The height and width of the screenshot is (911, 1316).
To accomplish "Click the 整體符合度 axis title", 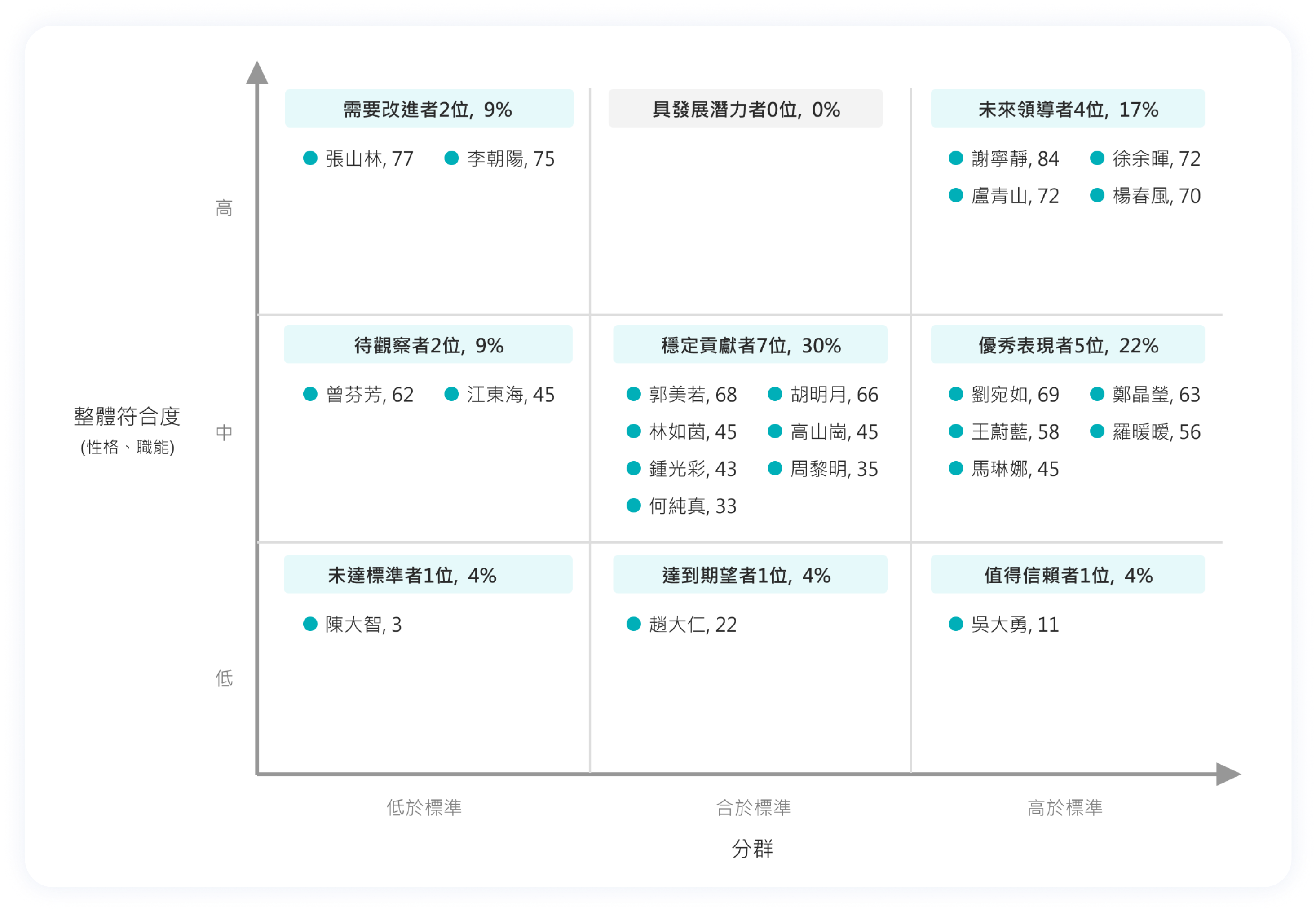I will (127, 416).
